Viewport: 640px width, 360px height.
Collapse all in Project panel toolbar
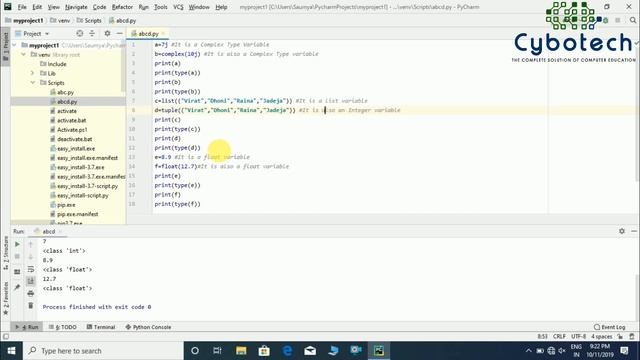(x=92, y=33)
